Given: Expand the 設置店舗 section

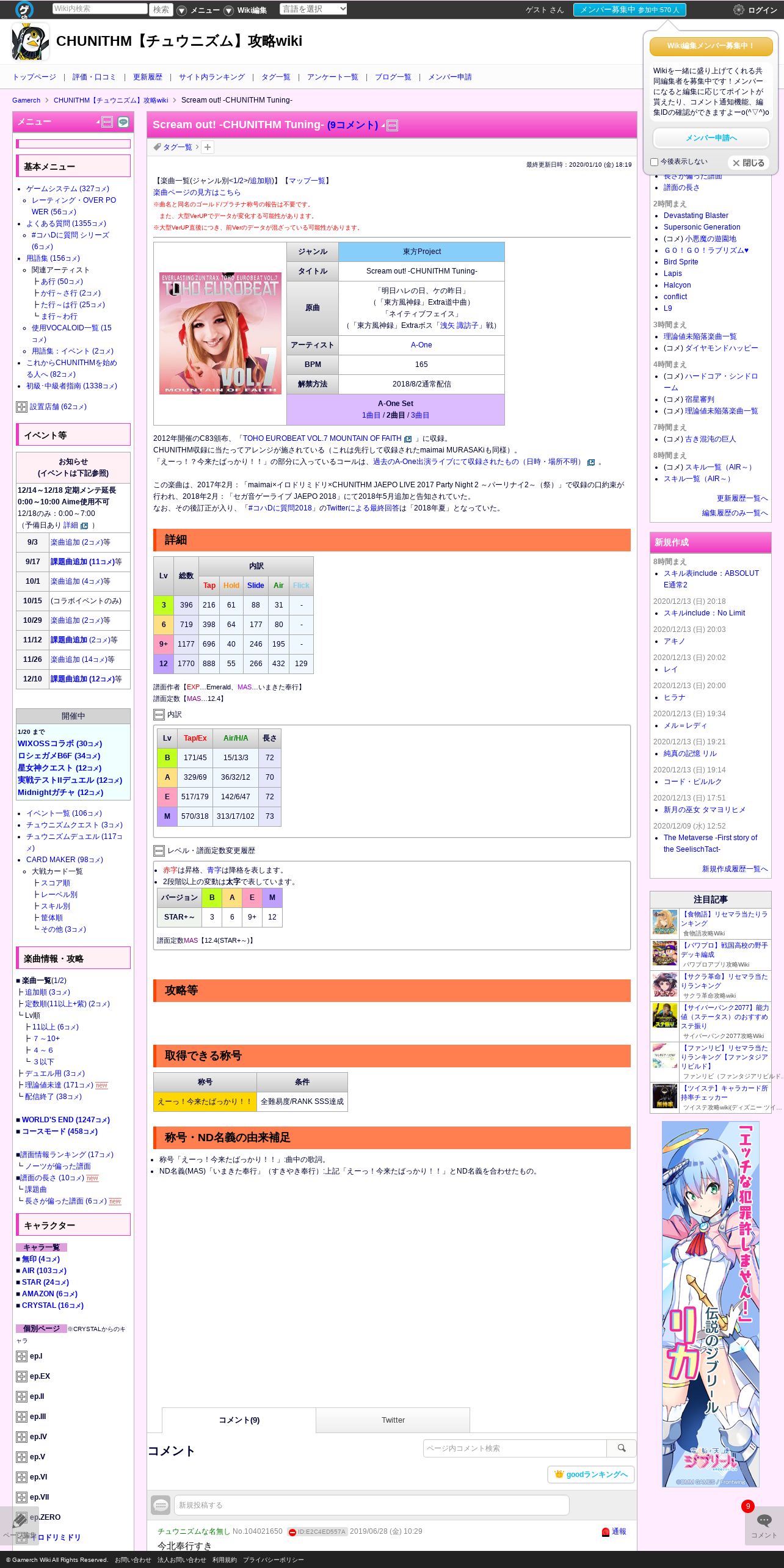Looking at the screenshot, I should pyautogui.click(x=21, y=407).
